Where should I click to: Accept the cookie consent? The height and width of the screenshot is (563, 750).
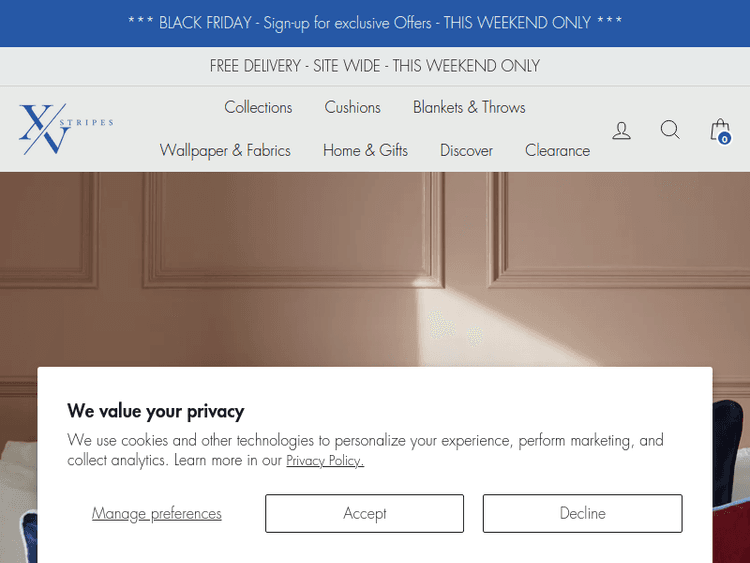point(364,513)
